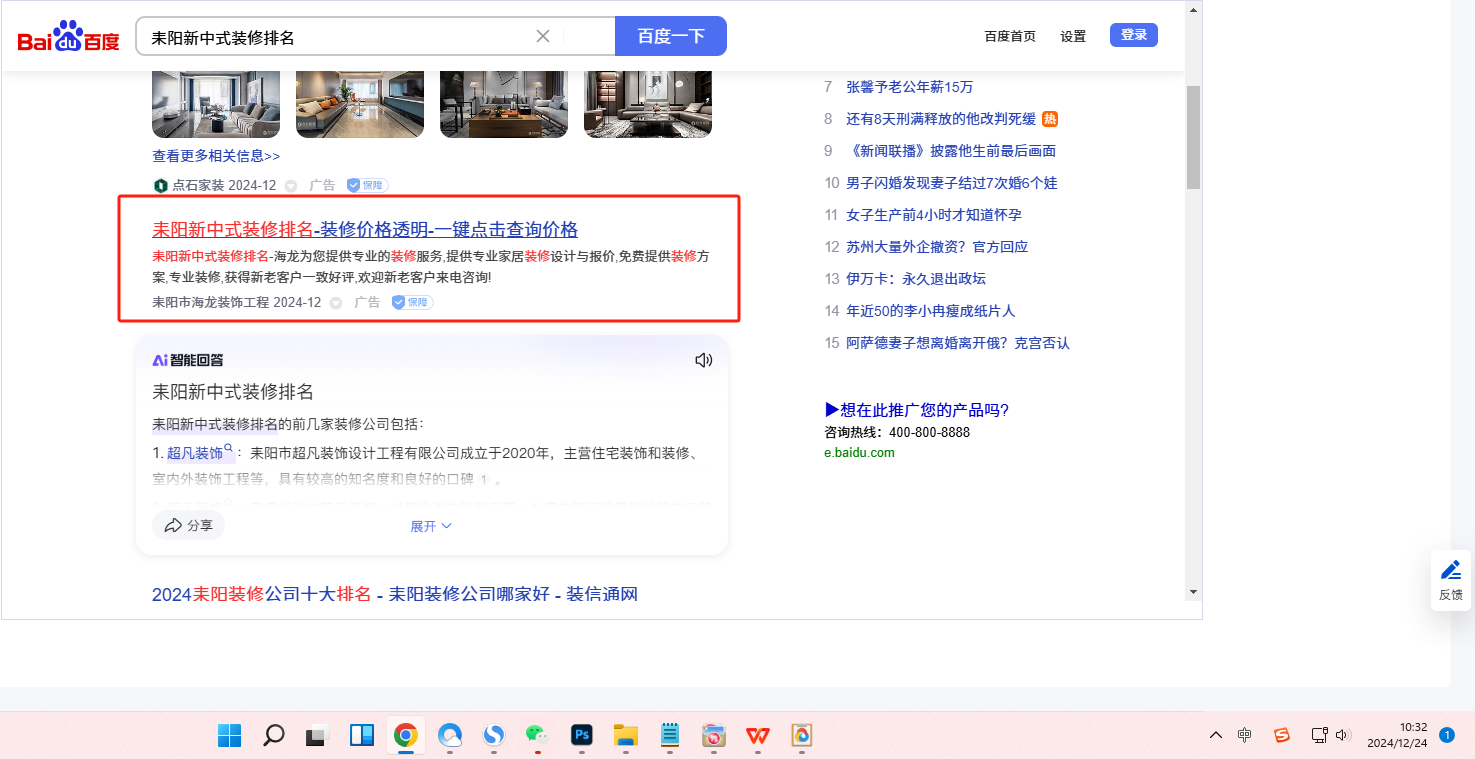Click the search icon next to 超凡装饰
Viewport: 1475px width, 759px height.
[x=229, y=450]
